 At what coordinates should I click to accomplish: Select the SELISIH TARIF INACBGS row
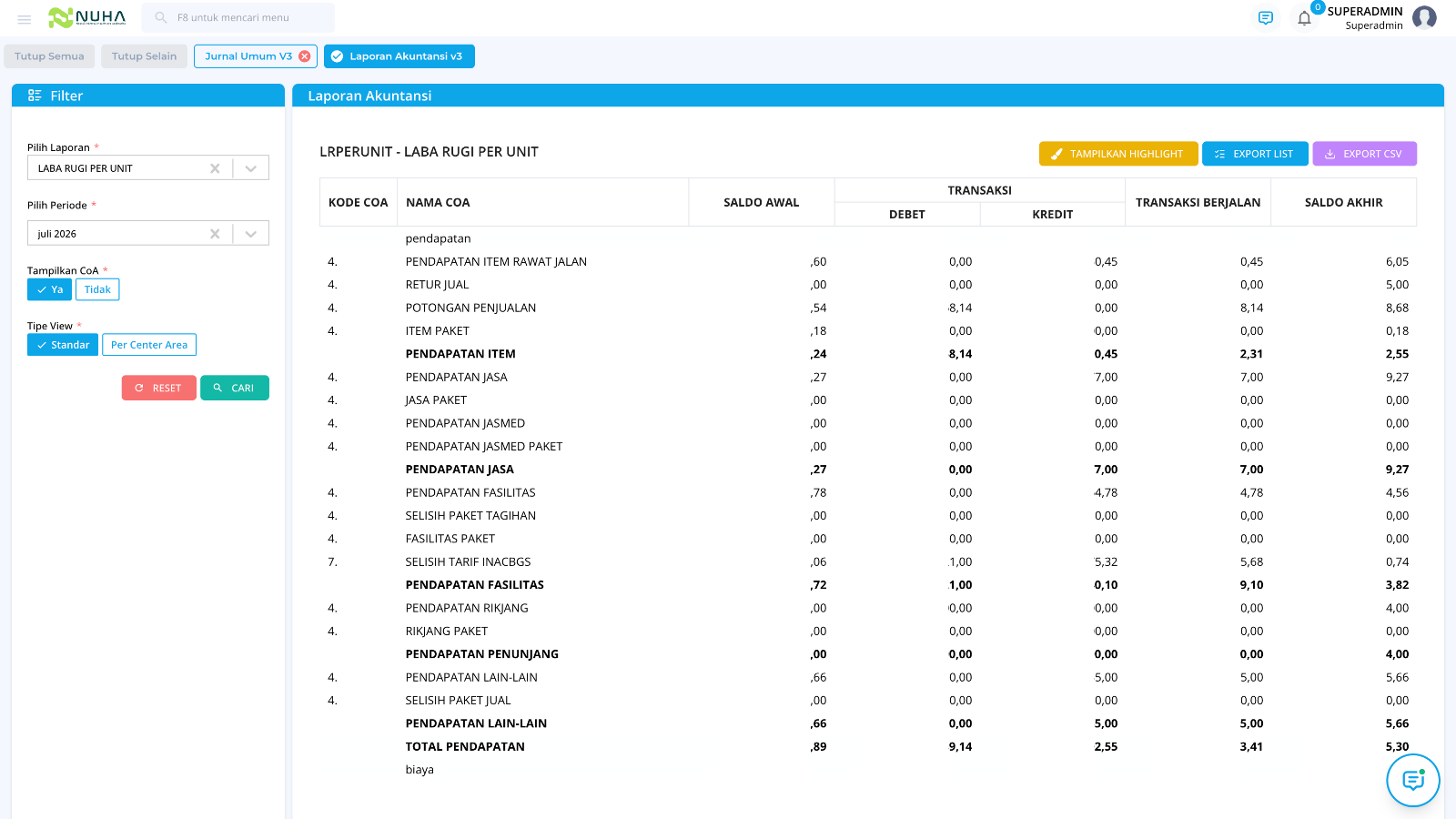(x=868, y=561)
